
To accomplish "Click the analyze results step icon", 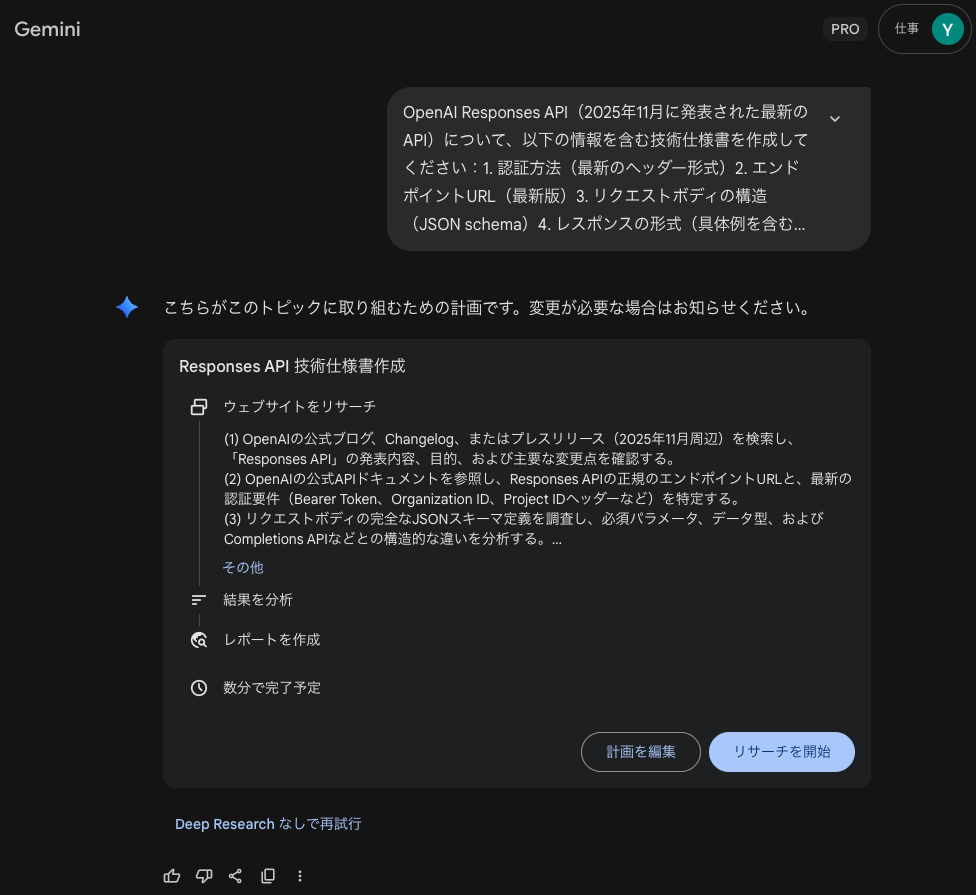I will click(x=199, y=600).
